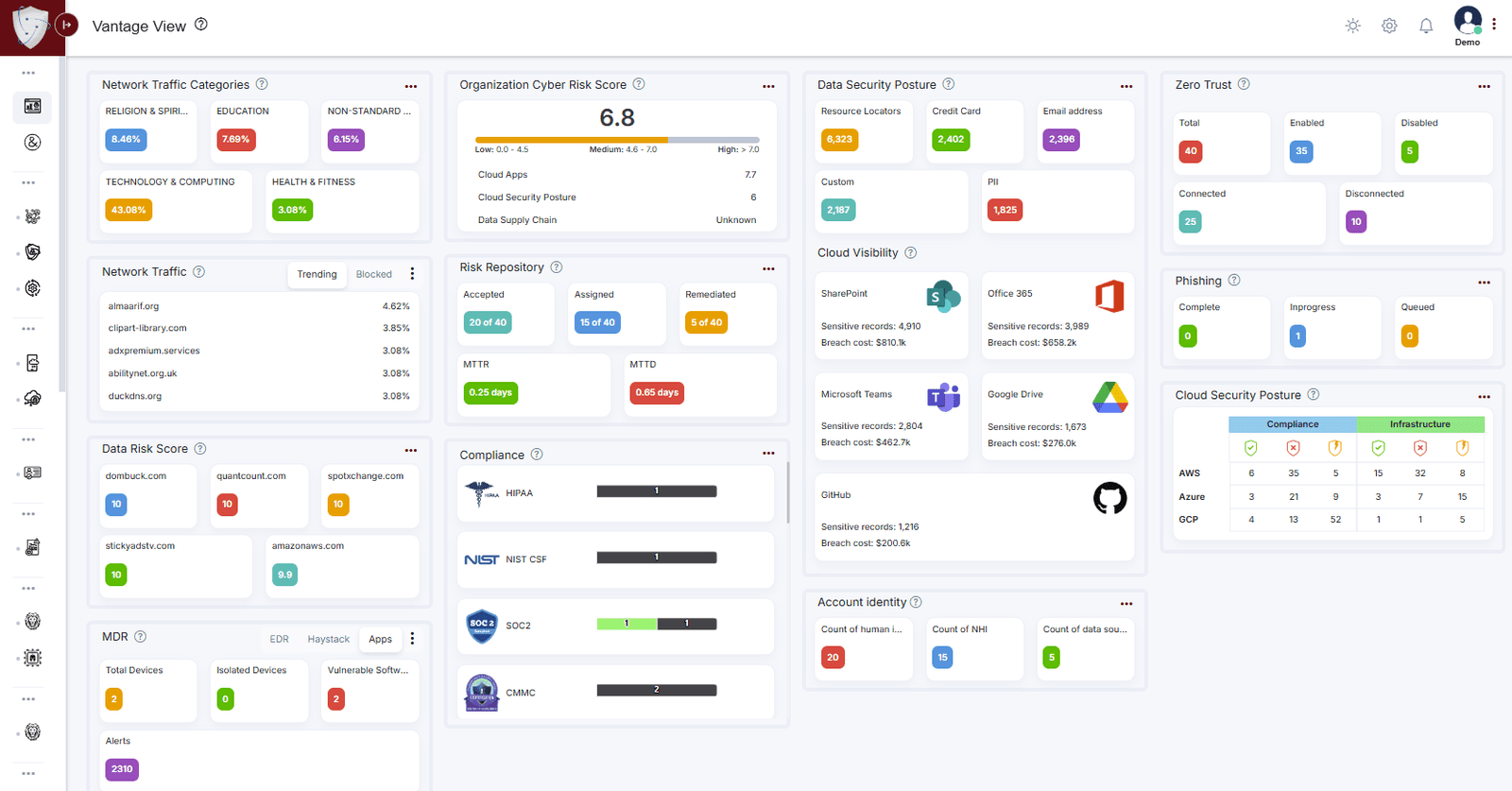Open Network Traffic Categories options menu
The width and height of the screenshot is (1512, 791).
[411, 86]
